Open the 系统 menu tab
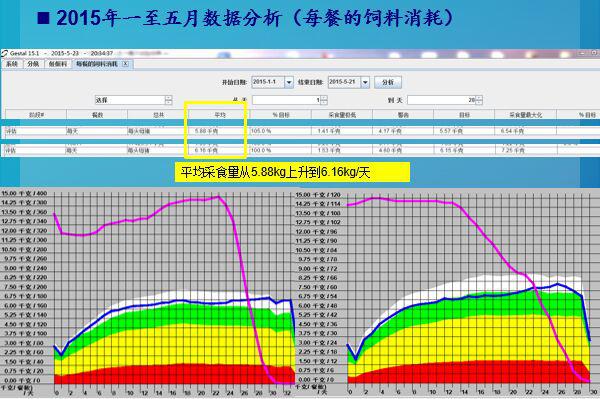The image size is (600, 399). pos(12,64)
